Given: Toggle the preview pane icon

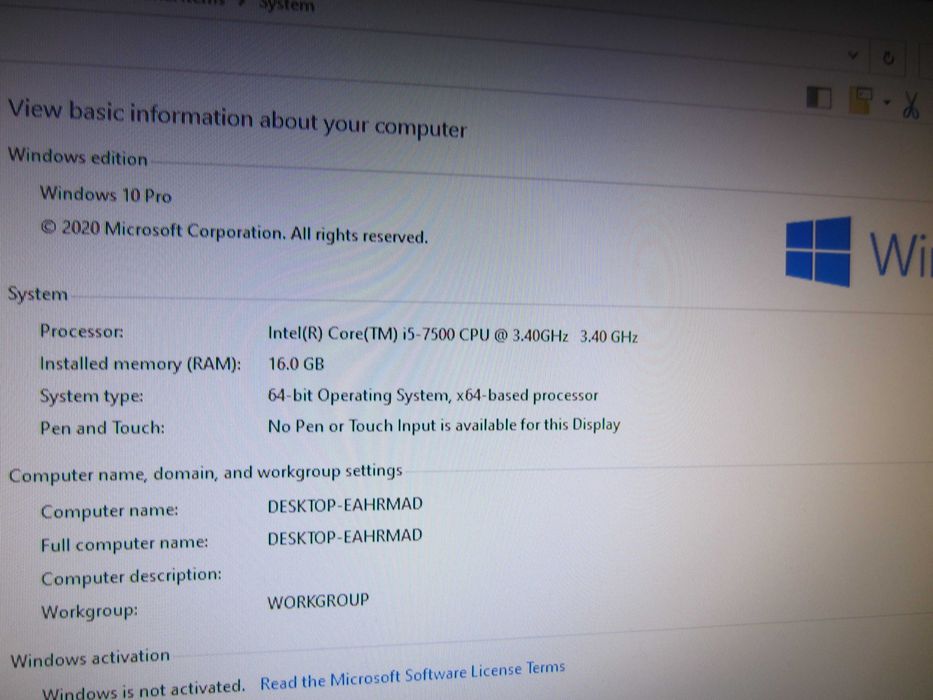Looking at the screenshot, I should click(x=819, y=98).
